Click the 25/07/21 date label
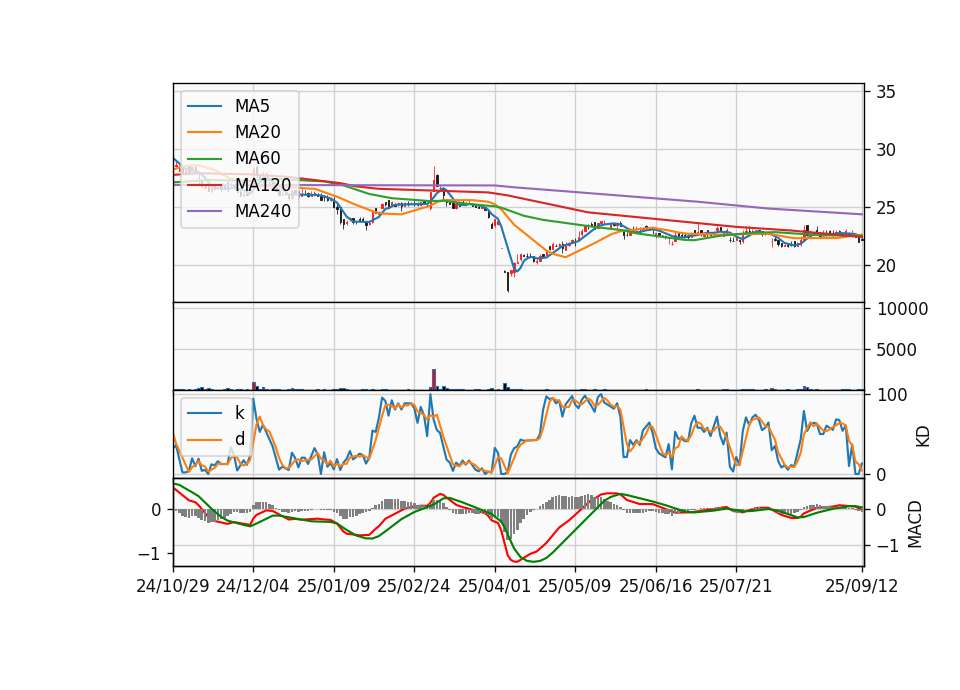Viewport: 960px width, 690px height. coord(735,586)
